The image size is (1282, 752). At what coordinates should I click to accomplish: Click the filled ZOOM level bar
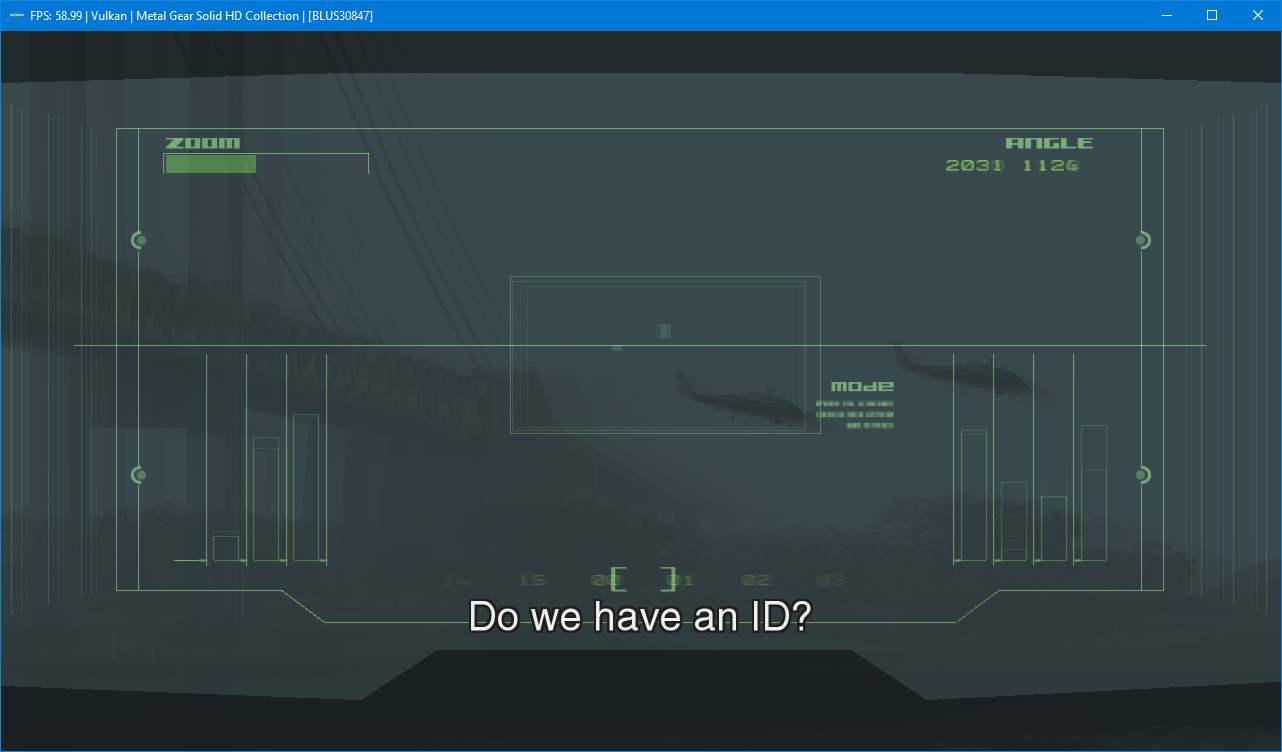tap(210, 164)
